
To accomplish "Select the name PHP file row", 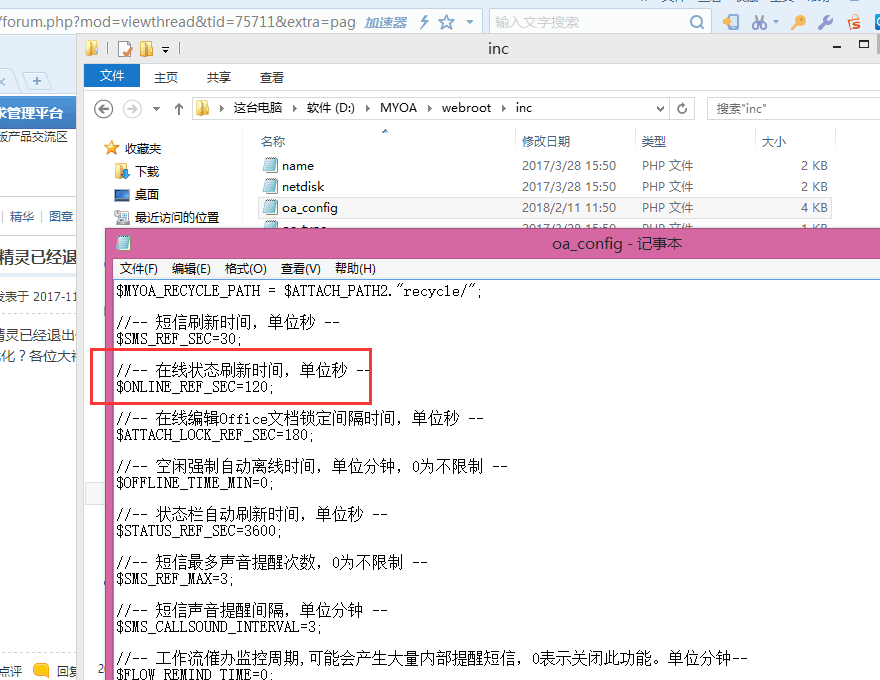I will tap(544, 166).
